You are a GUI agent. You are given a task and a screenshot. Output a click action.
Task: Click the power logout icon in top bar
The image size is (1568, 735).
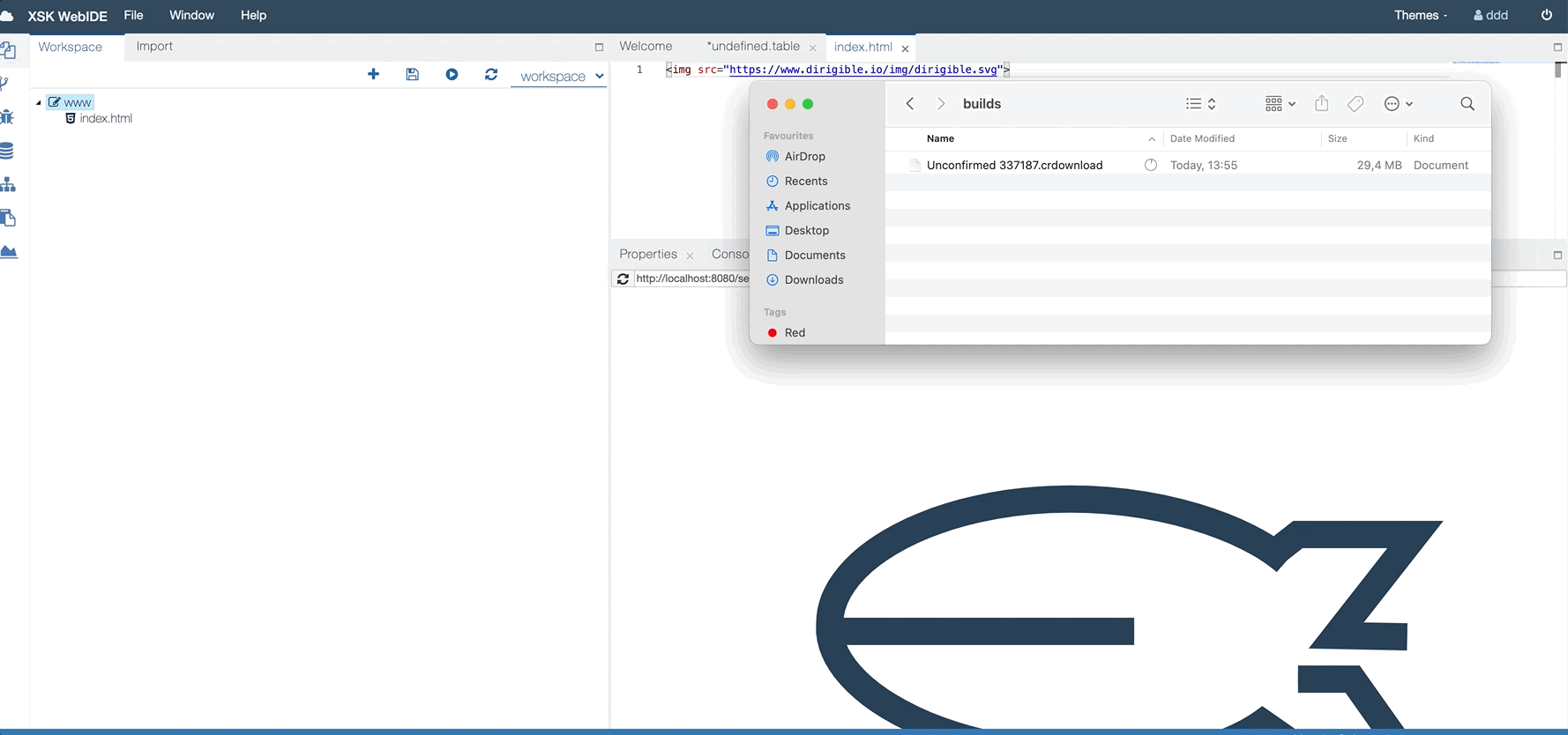tap(1547, 15)
